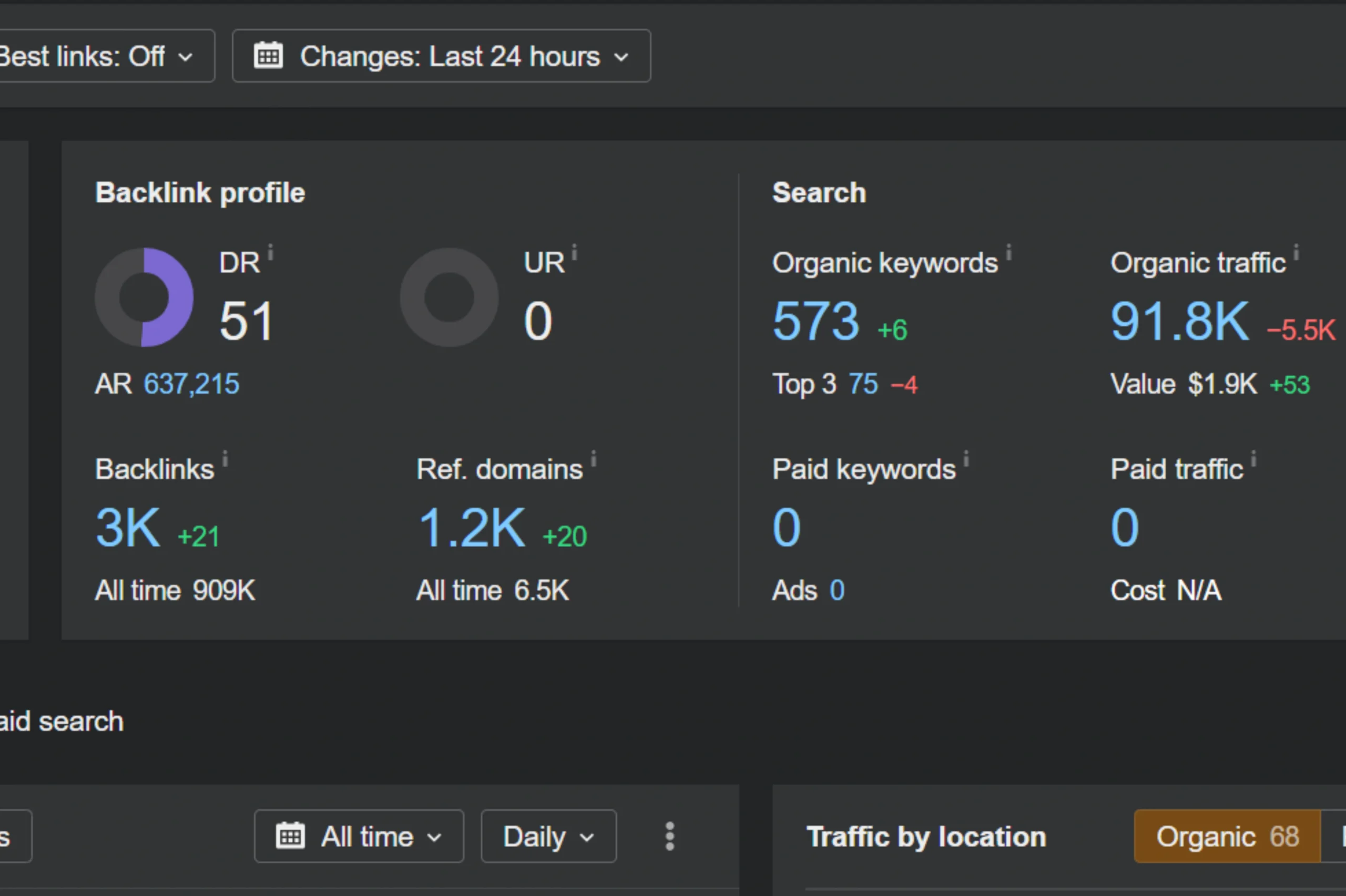Open Changes: Last 24 hours dropdown
The width and height of the screenshot is (1346, 896).
pyautogui.click(x=441, y=56)
